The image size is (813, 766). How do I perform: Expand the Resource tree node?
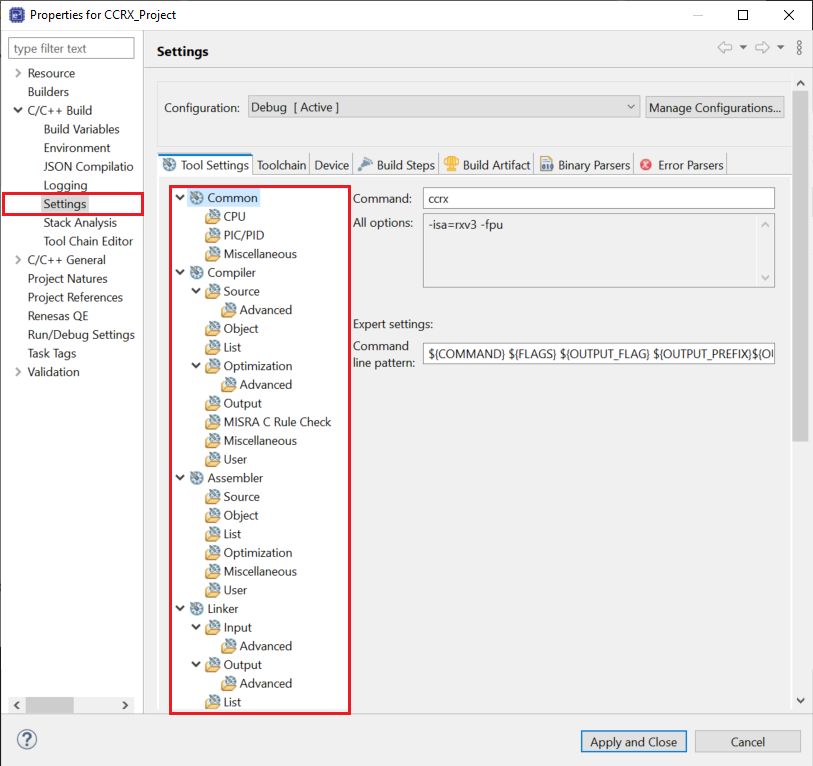[18, 73]
